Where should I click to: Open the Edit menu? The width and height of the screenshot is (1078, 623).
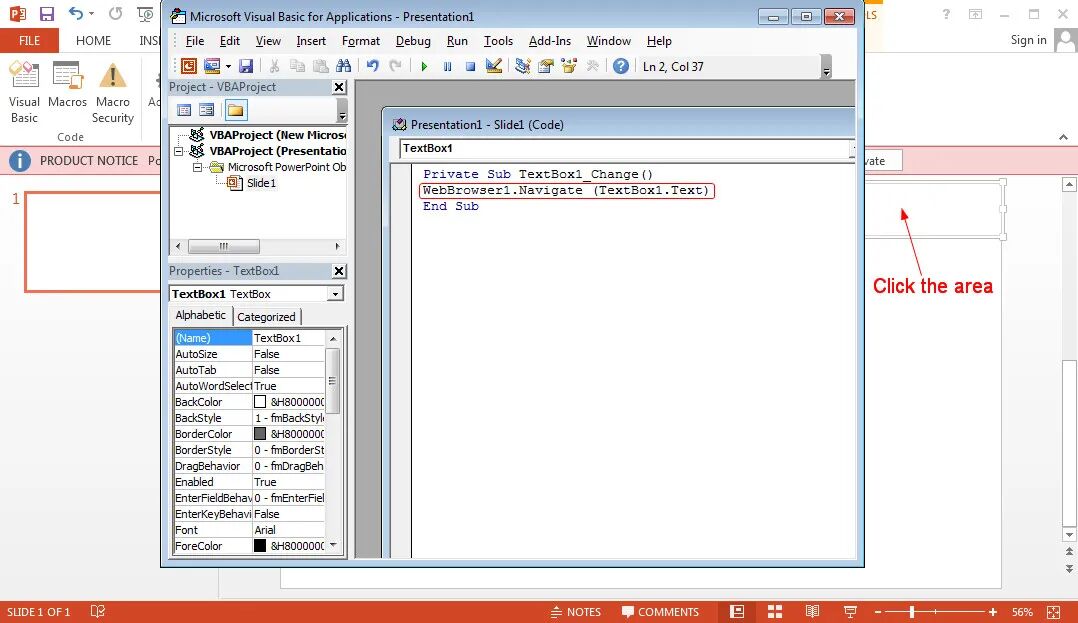230,41
